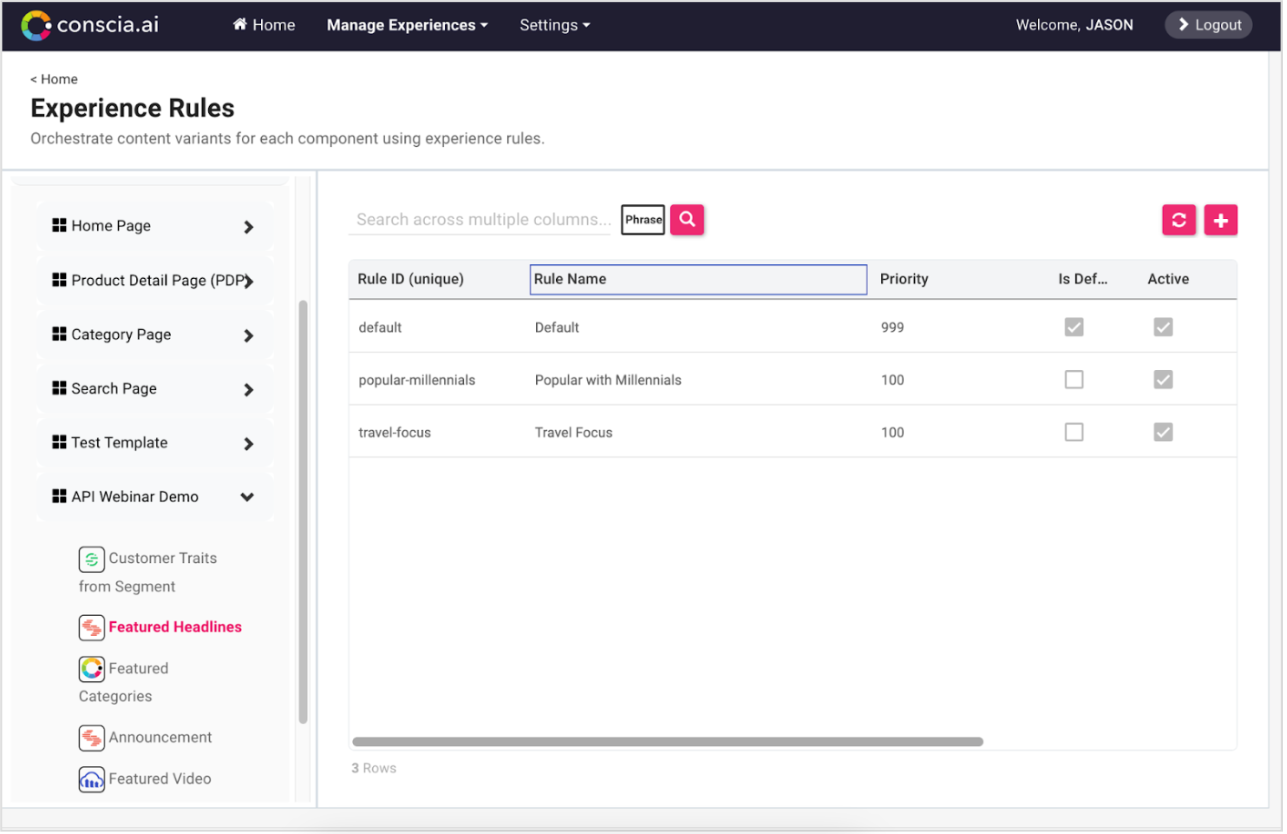Follow the Home breadcrumb link

click(x=54, y=79)
